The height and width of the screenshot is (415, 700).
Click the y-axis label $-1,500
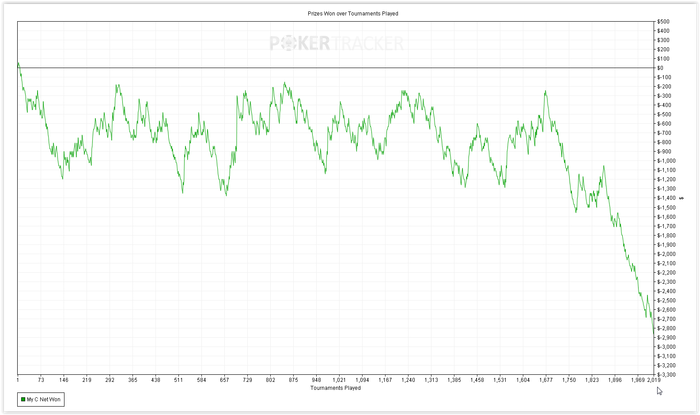[666, 208]
